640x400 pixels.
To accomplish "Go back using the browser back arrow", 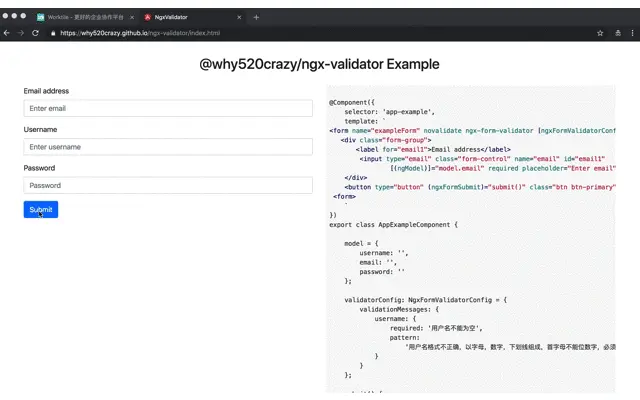I will click(x=7, y=33).
